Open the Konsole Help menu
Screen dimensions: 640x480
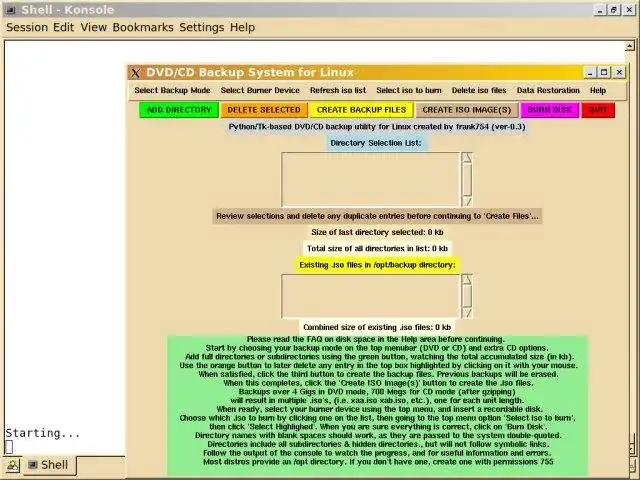tap(242, 27)
